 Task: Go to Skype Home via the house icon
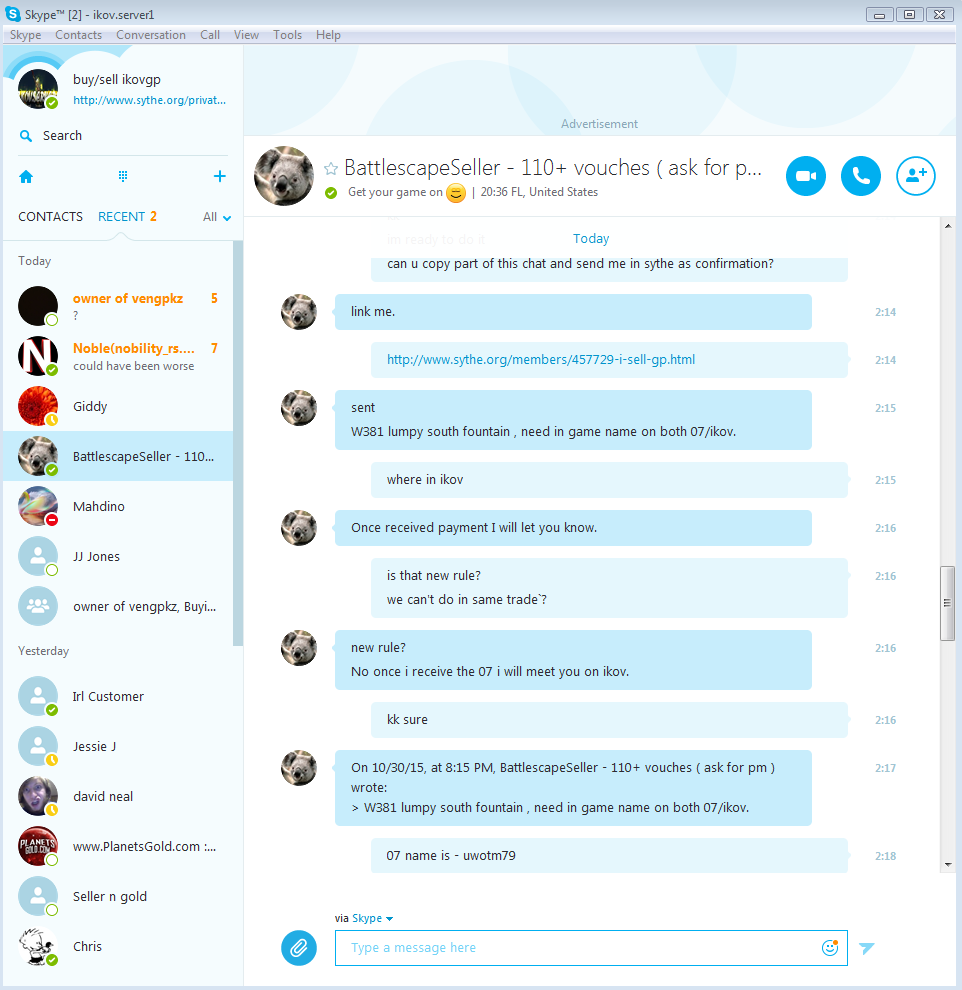[26, 176]
